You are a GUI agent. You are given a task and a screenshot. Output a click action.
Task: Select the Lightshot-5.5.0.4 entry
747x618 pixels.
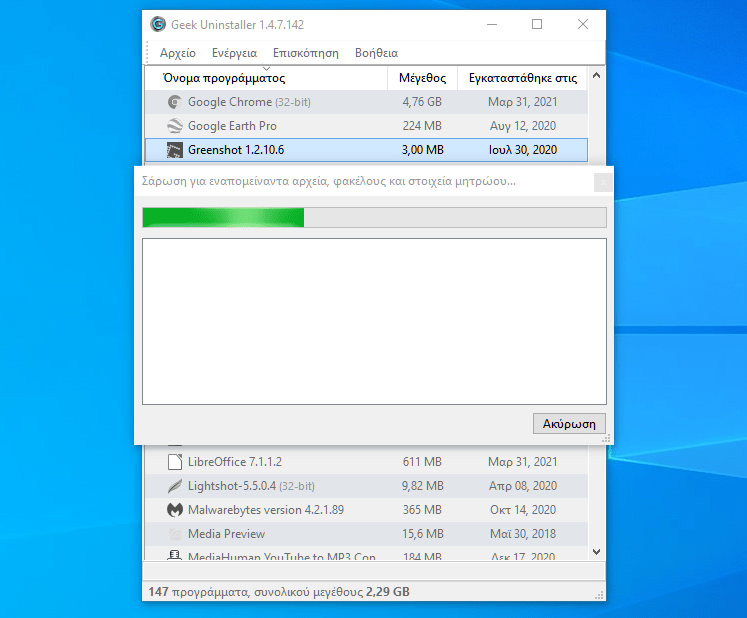pos(366,486)
